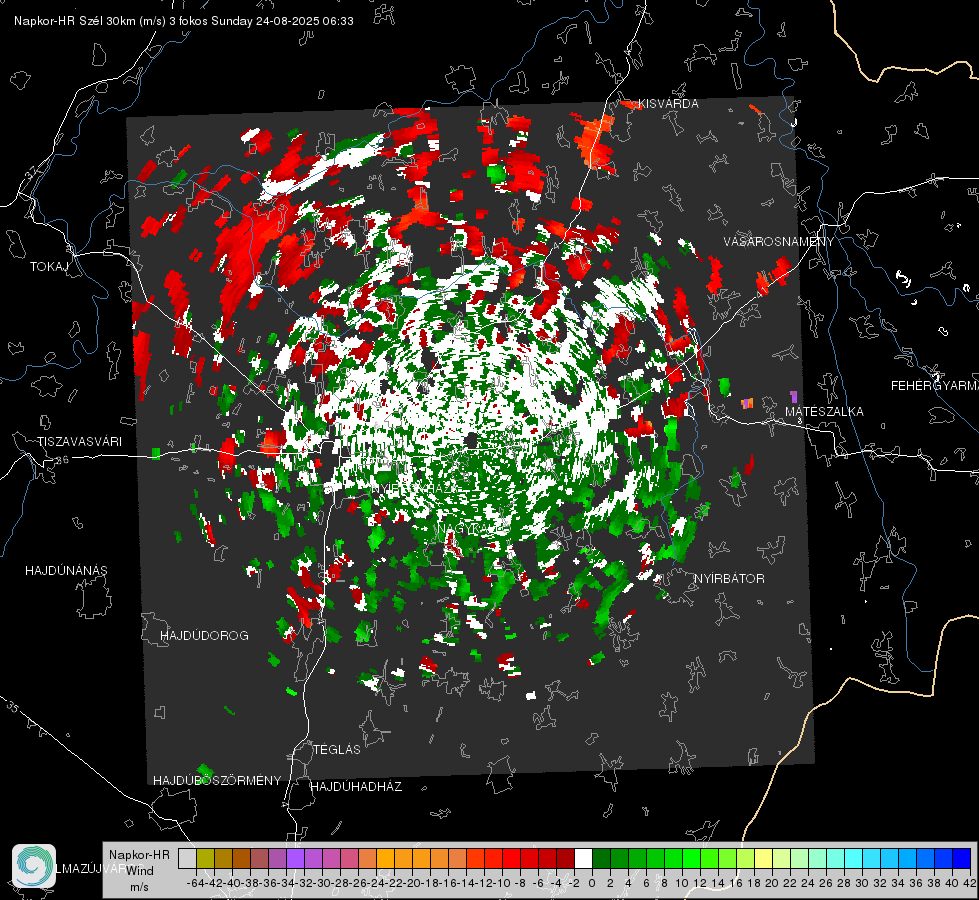Image resolution: width=979 pixels, height=900 pixels.
Task: Click the HAJDÚDOROG town label
Action: [x=204, y=636]
